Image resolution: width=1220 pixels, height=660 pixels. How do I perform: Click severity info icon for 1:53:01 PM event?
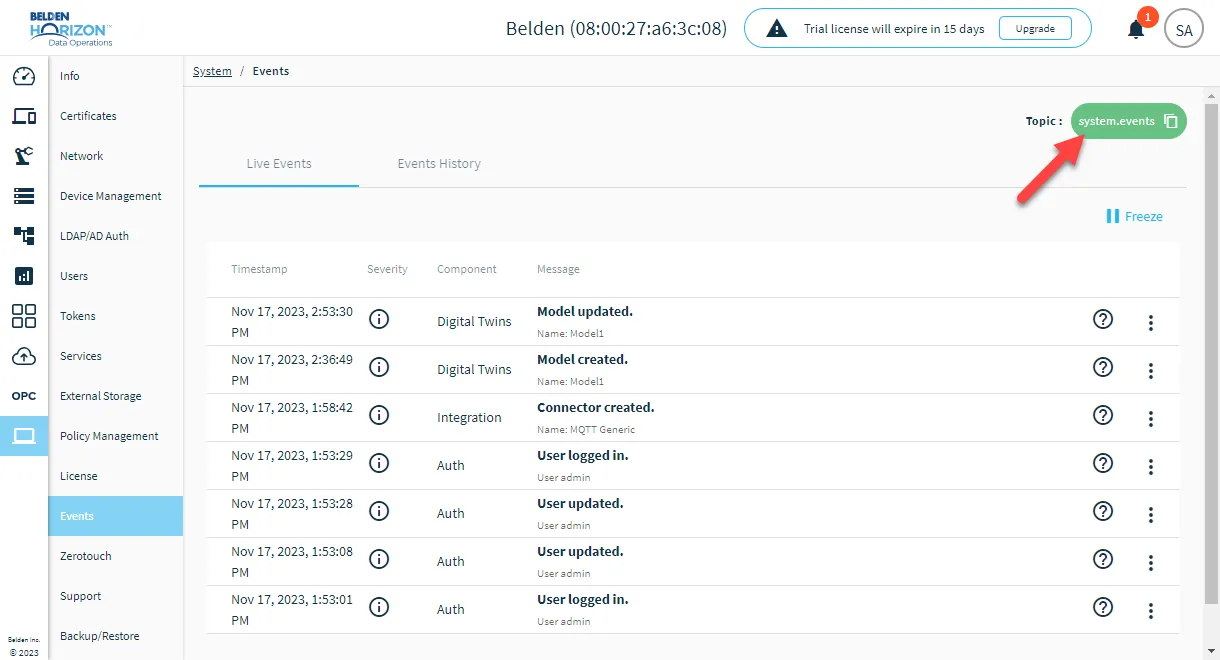379,607
